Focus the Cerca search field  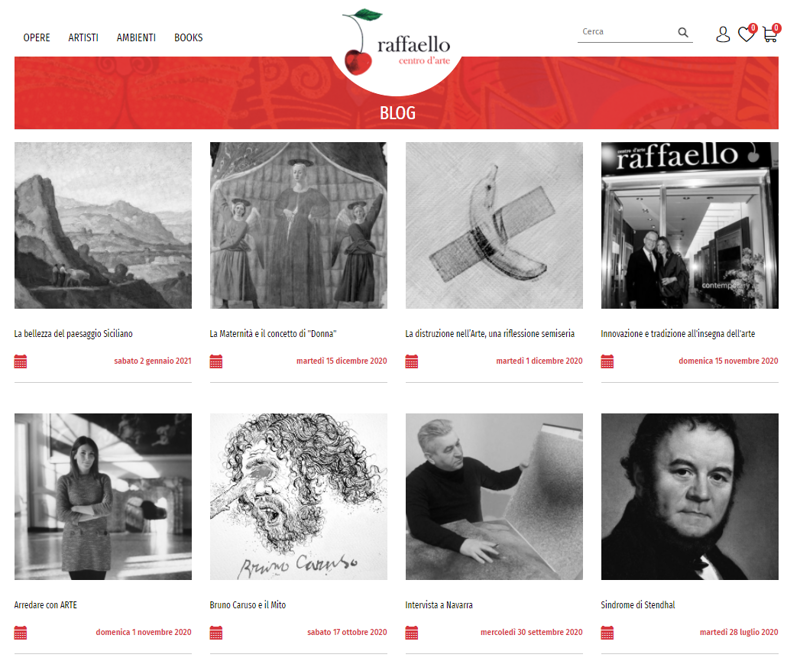click(628, 32)
